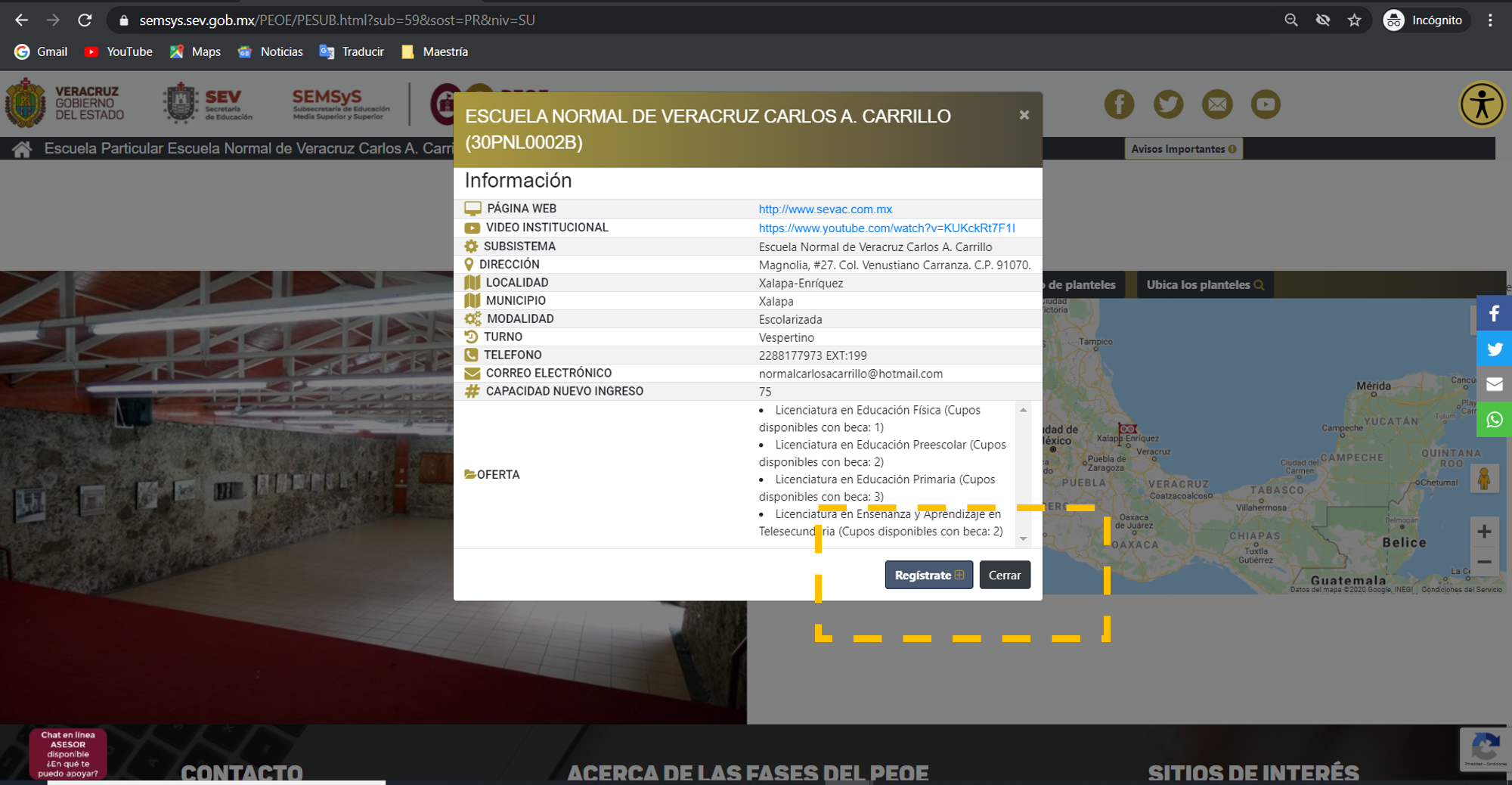The width and height of the screenshot is (1512, 785).
Task: Click the Regístrate button
Action: pos(929,575)
